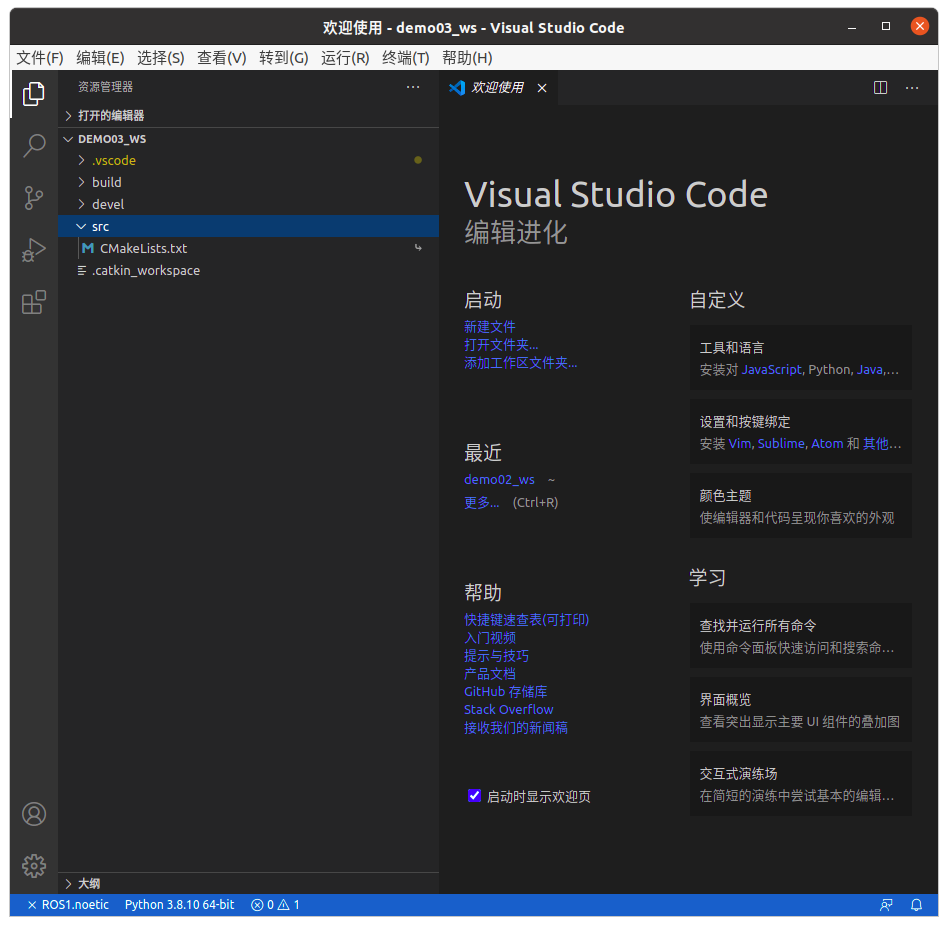Click the notifications bell in the status bar
Viewport: 948px width, 926px height.
tap(916, 904)
